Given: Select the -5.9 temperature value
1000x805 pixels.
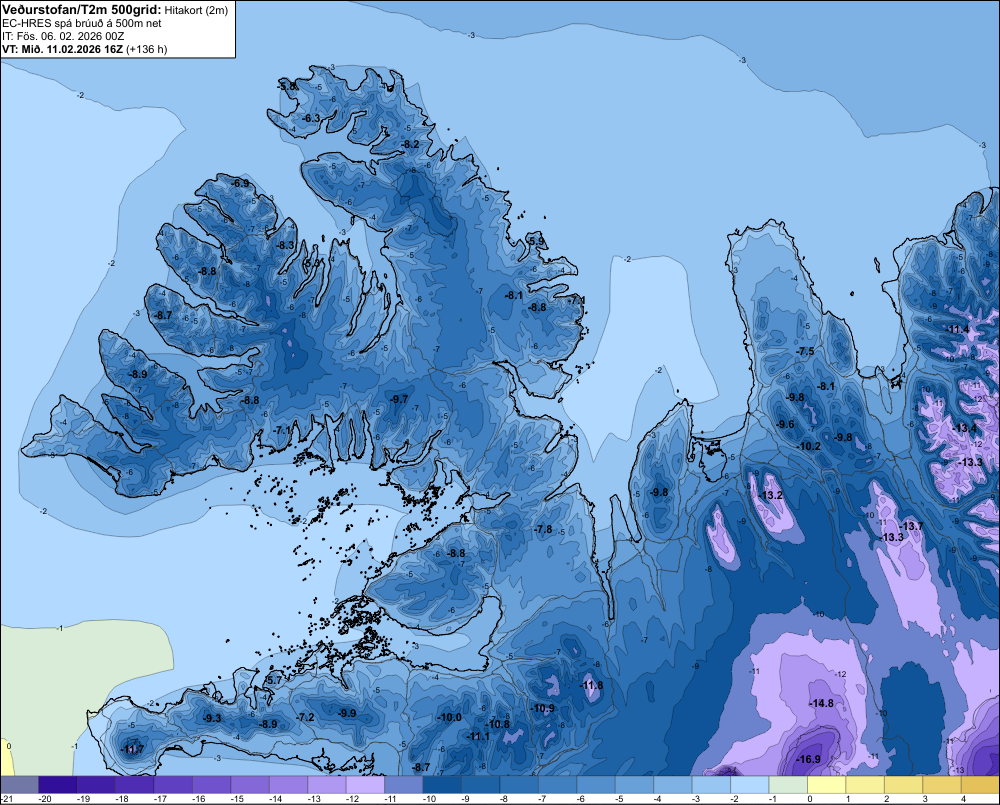Looking at the screenshot, I should 536,240.
